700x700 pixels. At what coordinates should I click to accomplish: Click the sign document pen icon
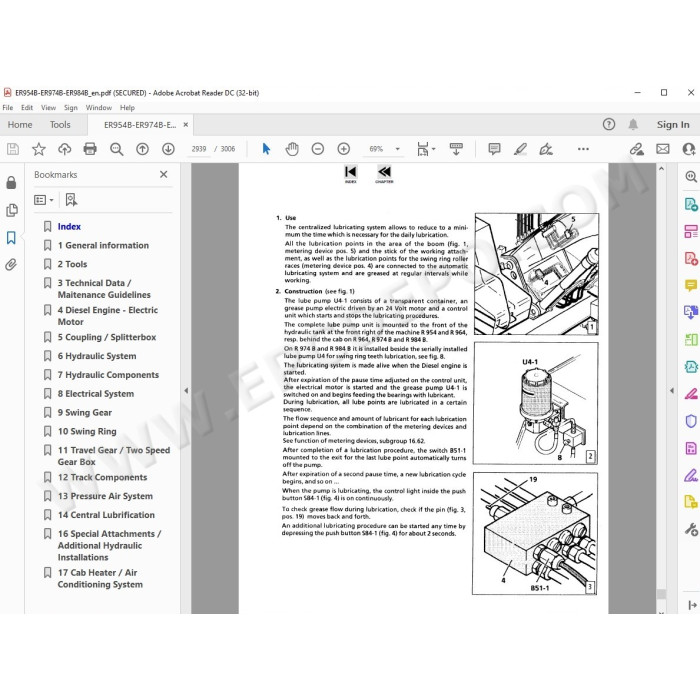[x=546, y=149]
